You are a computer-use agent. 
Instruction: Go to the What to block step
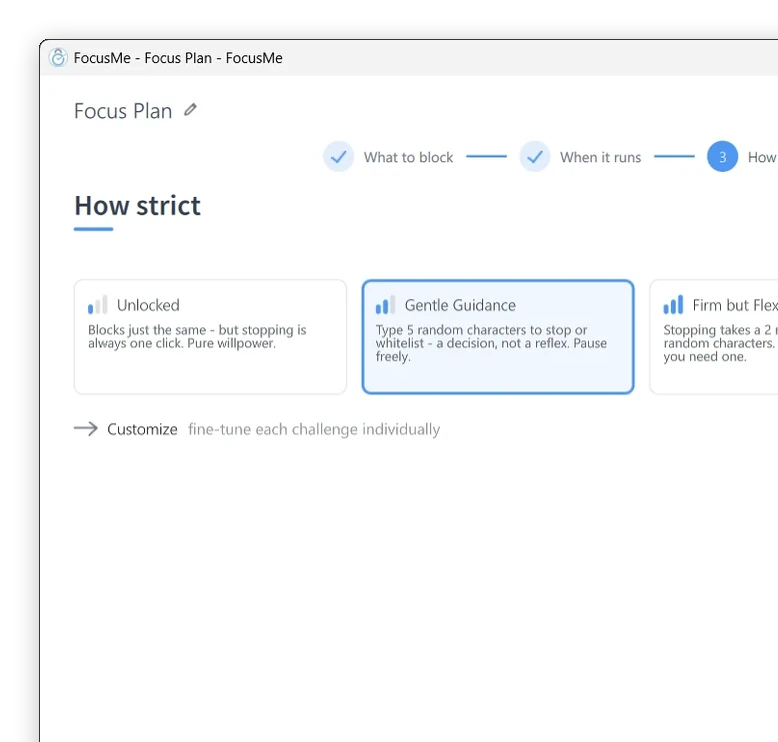coord(408,157)
